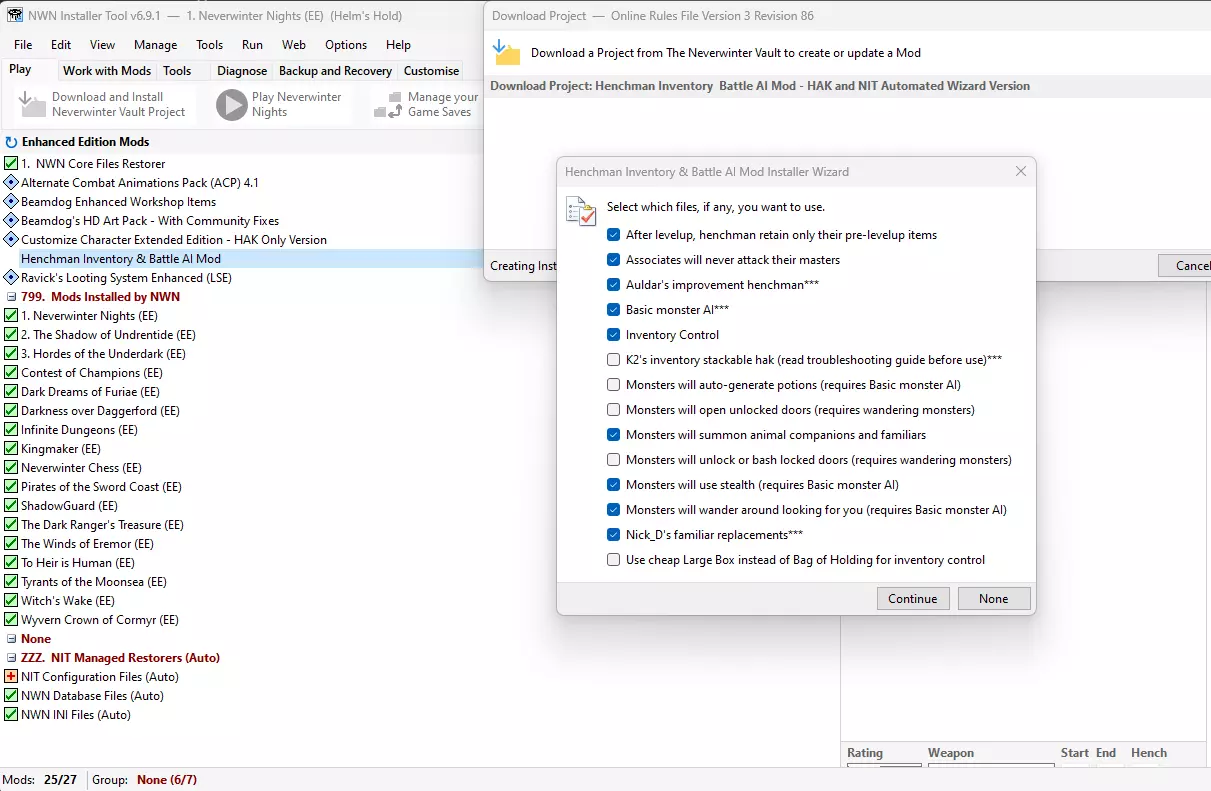The image size is (1211, 791).
Task: Uncheck Monsters will wander around looking for you
Action: [x=614, y=510]
